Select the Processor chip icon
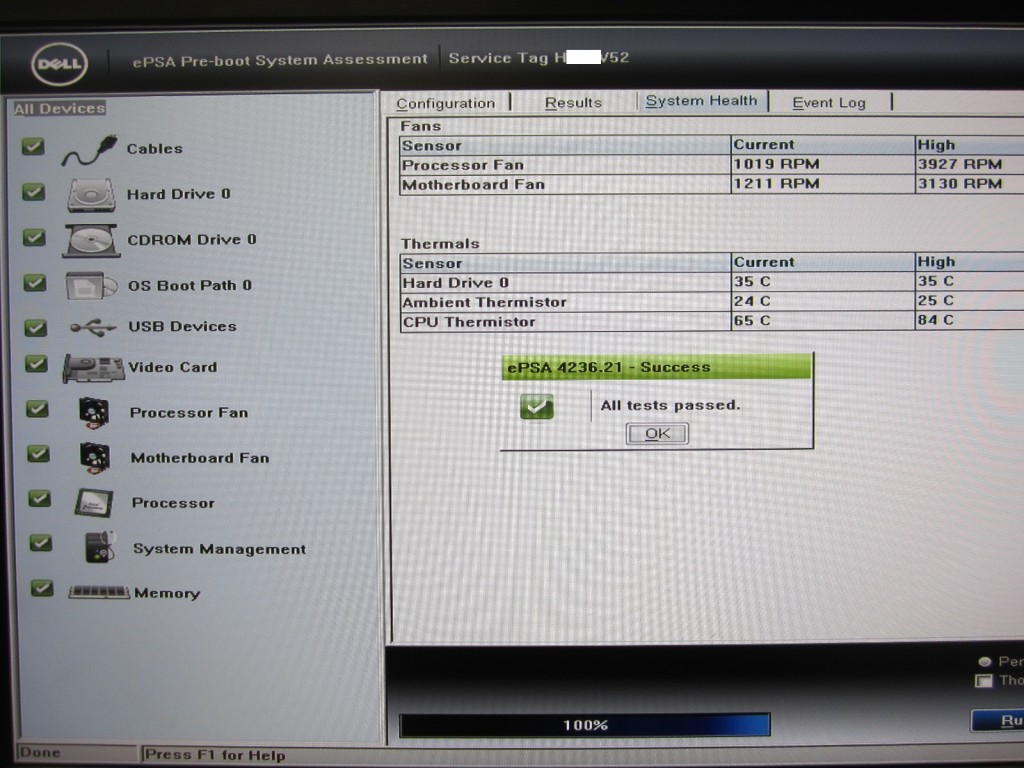The height and width of the screenshot is (768, 1024). pyautogui.click(x=94, y=503)
